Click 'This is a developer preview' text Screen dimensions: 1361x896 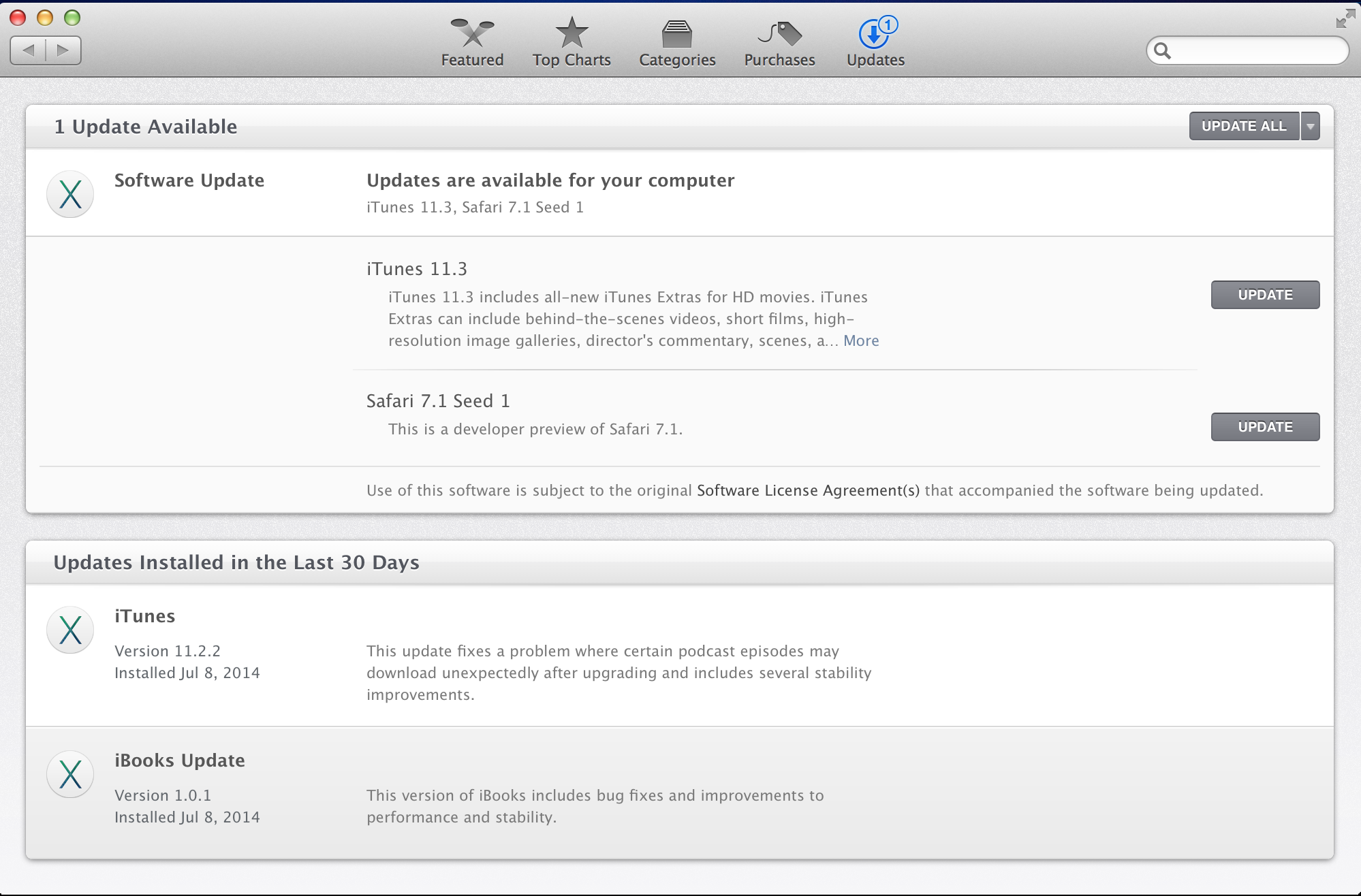[x=535, y=429]
